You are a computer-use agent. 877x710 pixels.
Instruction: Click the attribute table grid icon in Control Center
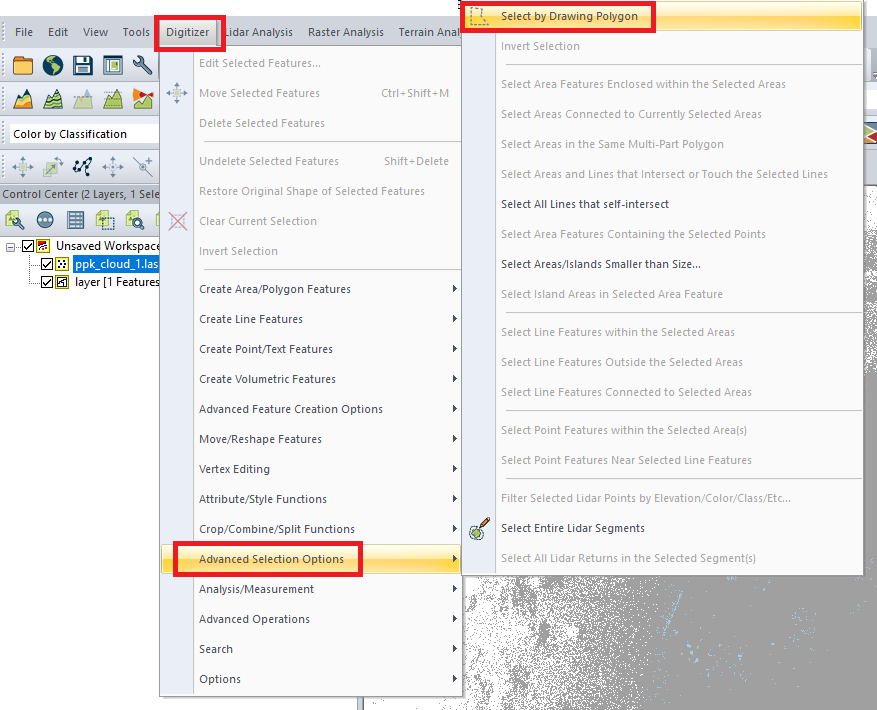click(75, 220)
